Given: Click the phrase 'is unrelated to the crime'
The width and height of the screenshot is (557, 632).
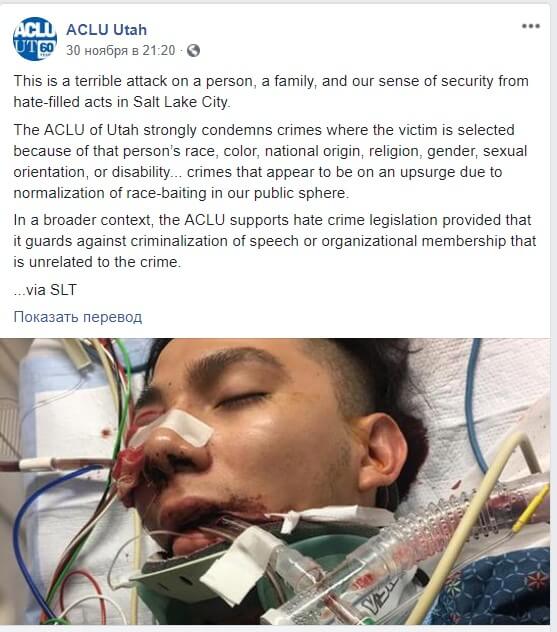Looking at the screenshot, I should coord(97,262).
